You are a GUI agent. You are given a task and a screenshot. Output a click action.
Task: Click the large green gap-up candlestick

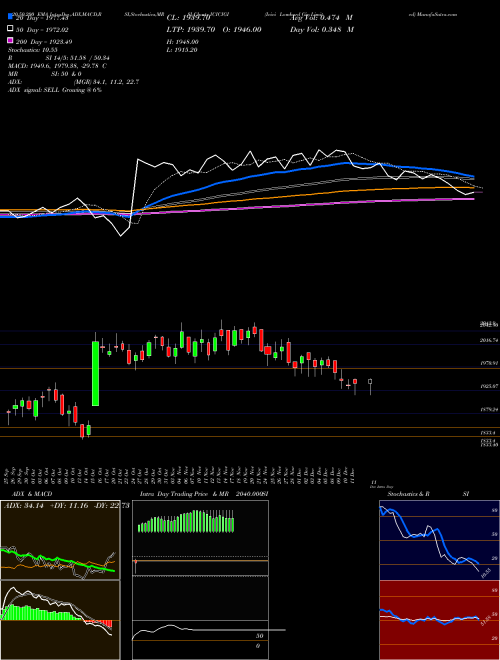(x=96, y=373)
